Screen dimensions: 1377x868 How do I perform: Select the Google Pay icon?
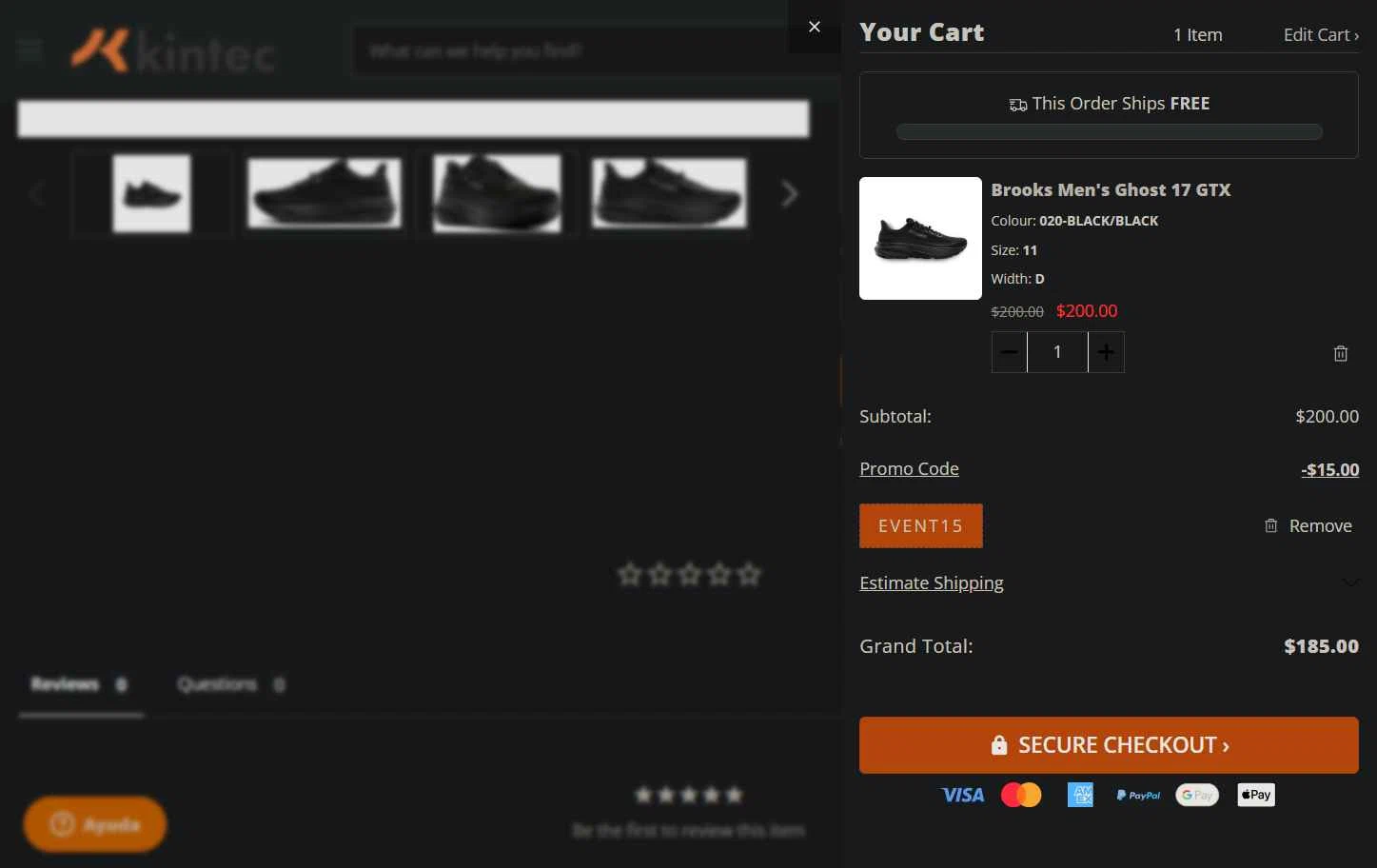point(1197,795)
